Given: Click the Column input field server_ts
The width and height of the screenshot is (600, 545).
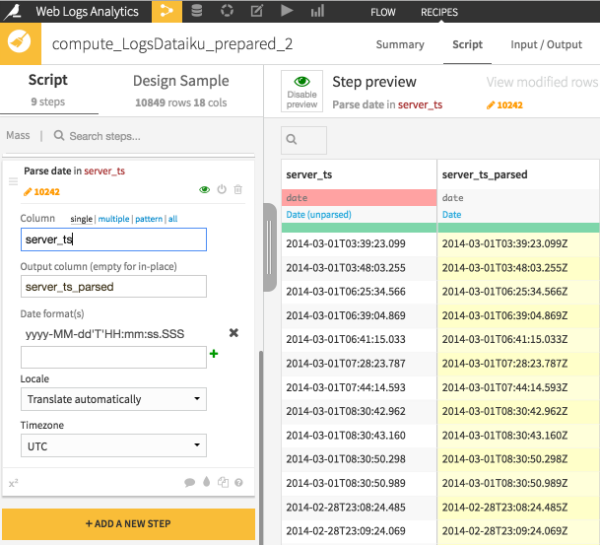Looking at the screenshot, I should (114, 240).
